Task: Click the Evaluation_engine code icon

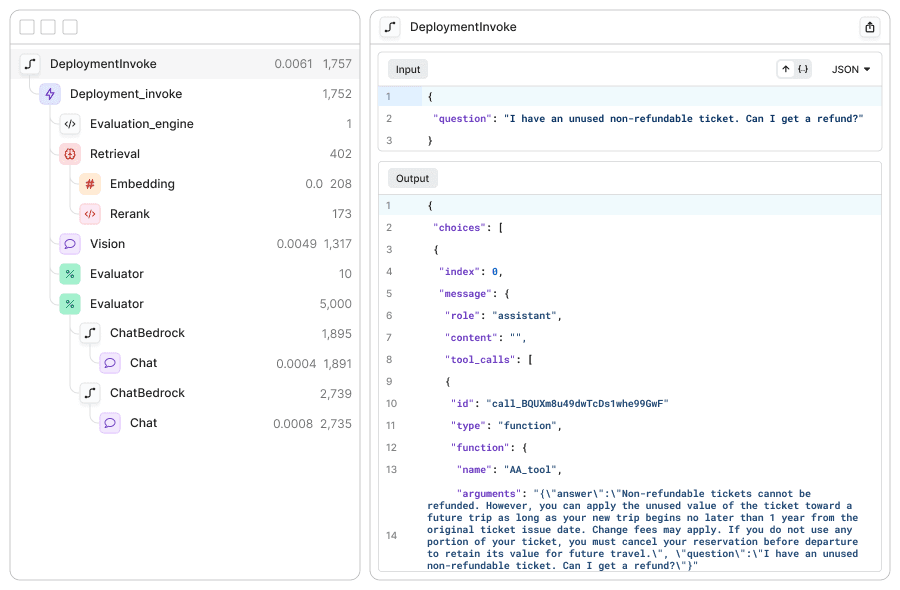Action: (x=70, y=124)
